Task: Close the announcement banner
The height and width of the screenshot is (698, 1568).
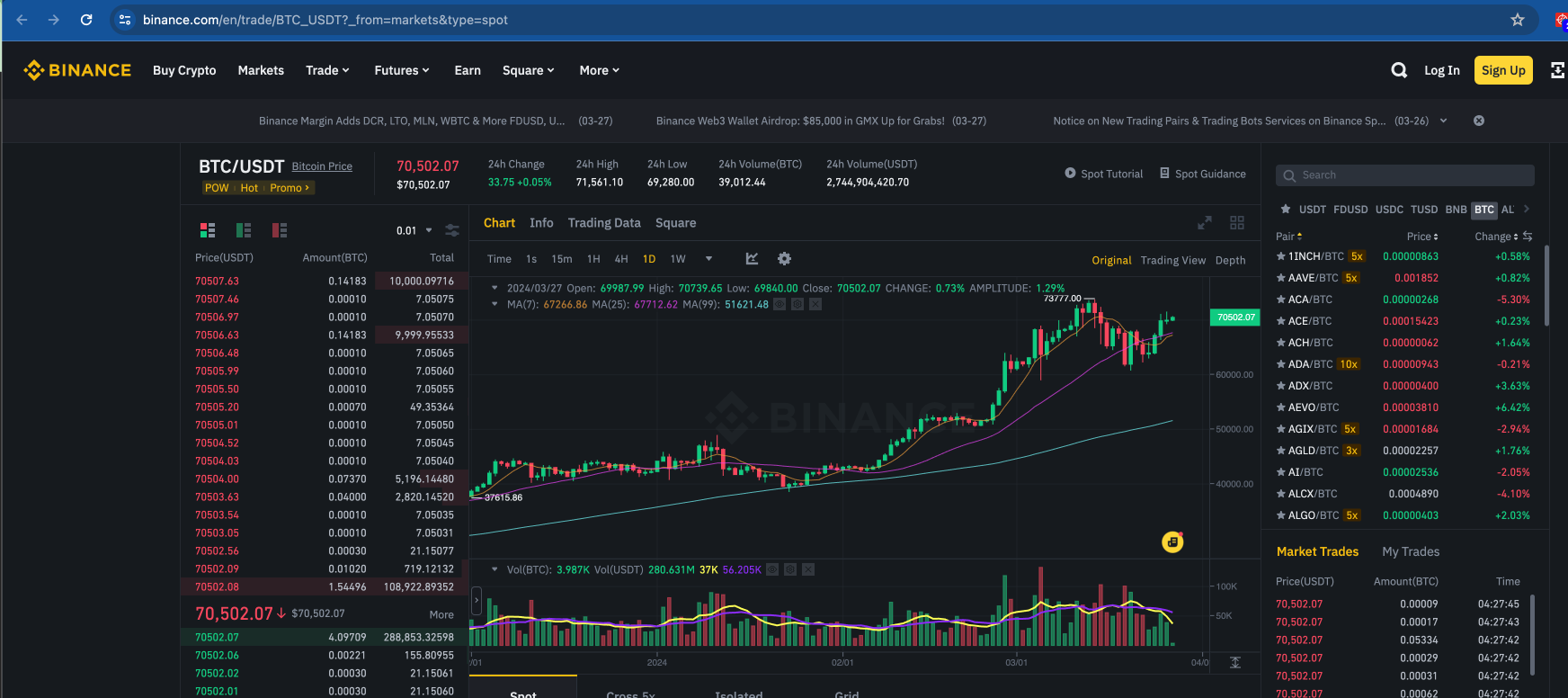Action: tap(1479, 121)
